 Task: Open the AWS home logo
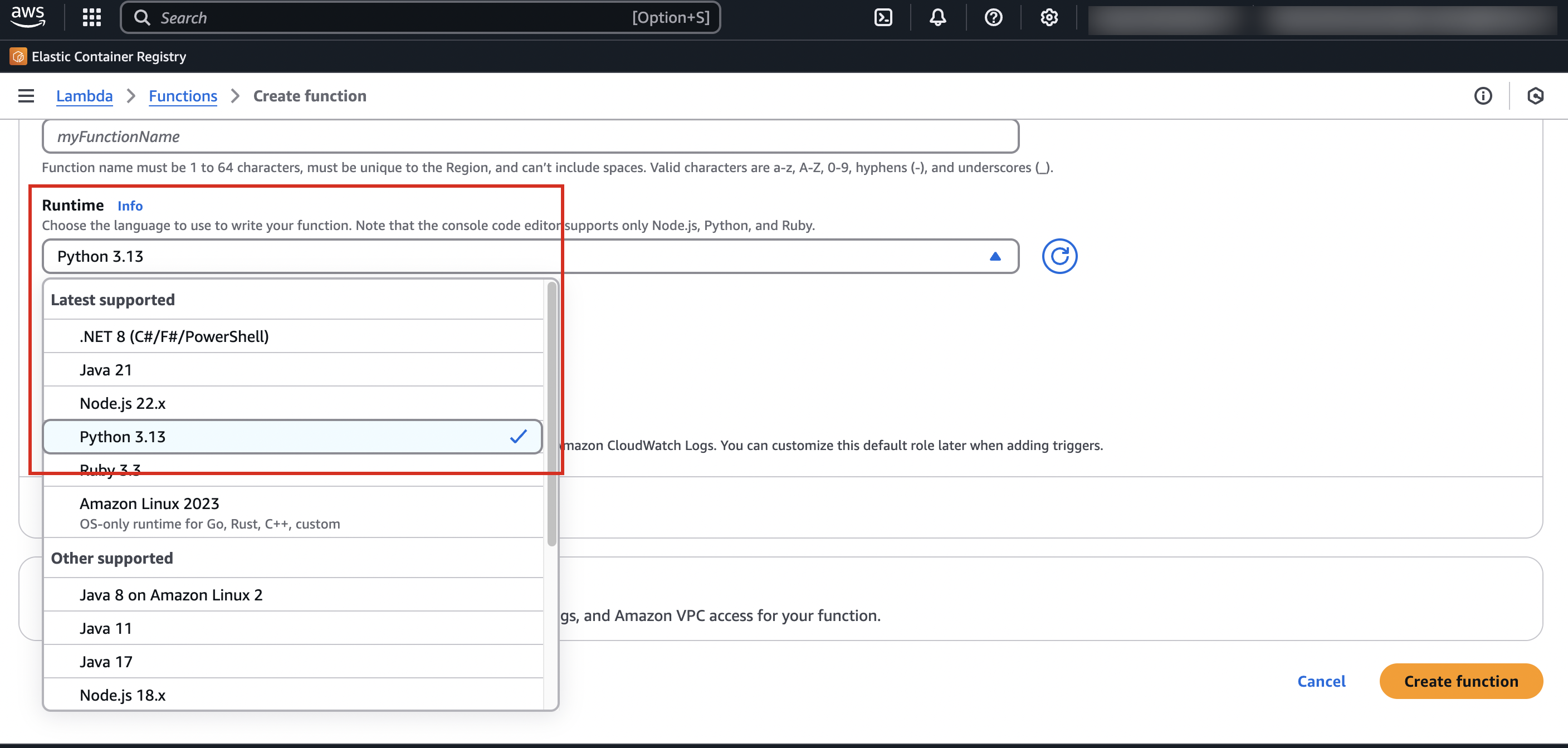coord(28,17)
